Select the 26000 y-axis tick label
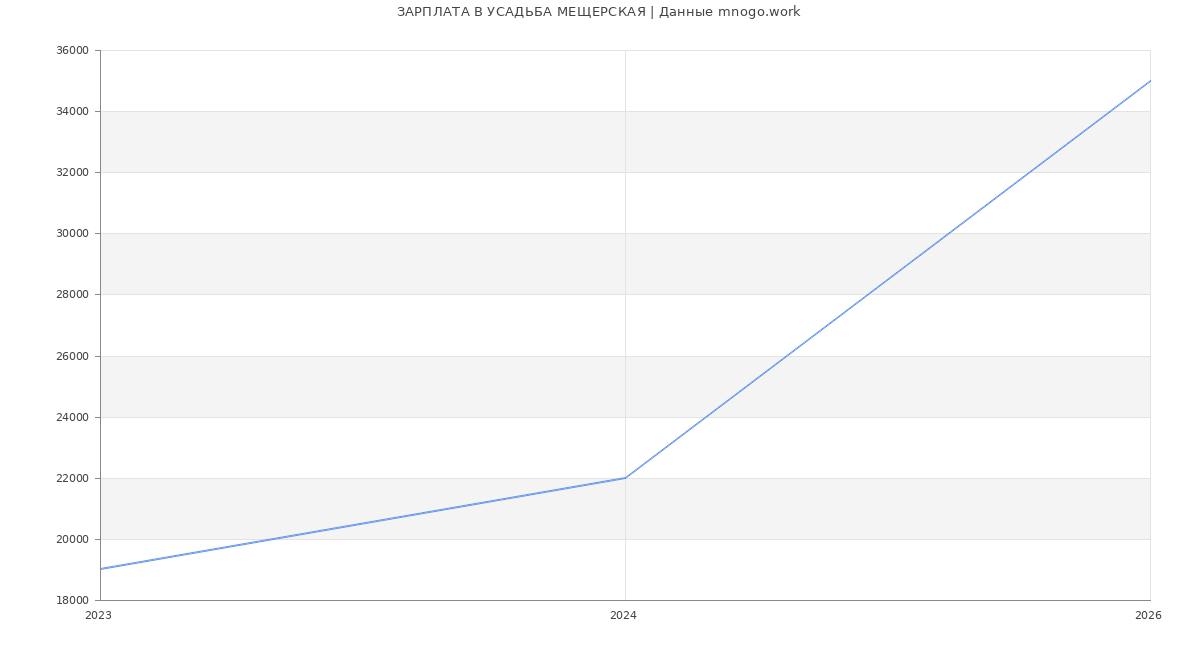The width and height of the screenshot is (1200, 650). point(72,357)
